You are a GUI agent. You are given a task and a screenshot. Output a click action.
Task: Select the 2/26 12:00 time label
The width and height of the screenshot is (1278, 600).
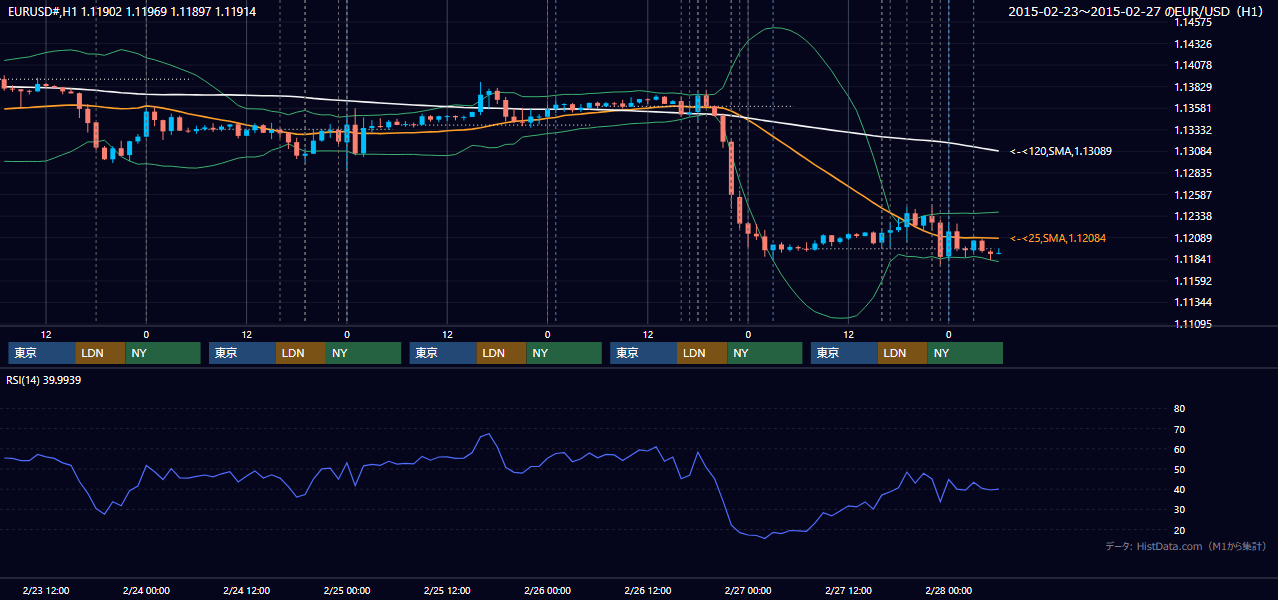(x=648, y=590)
